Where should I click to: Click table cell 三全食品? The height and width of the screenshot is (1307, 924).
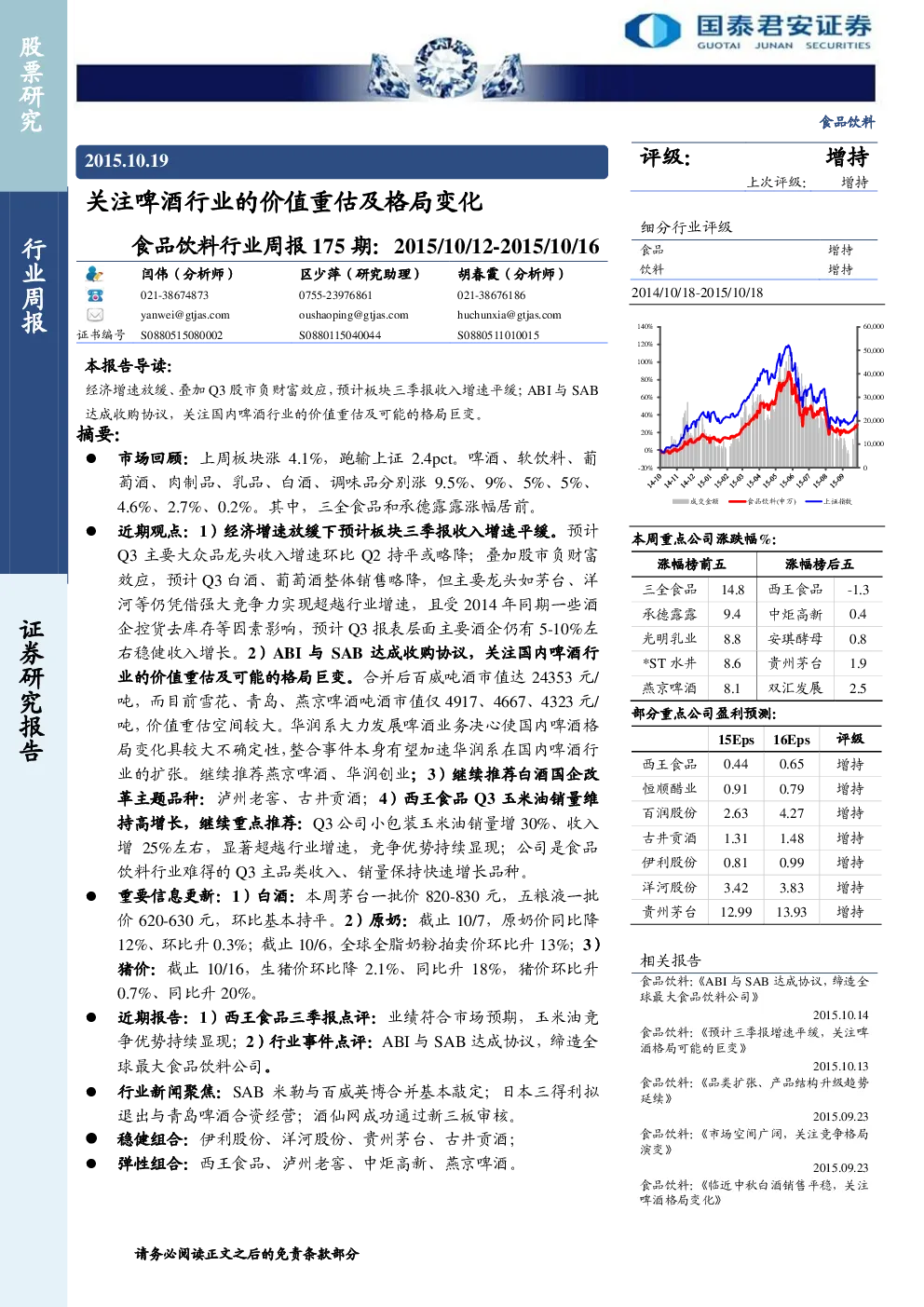pos(670,590)
